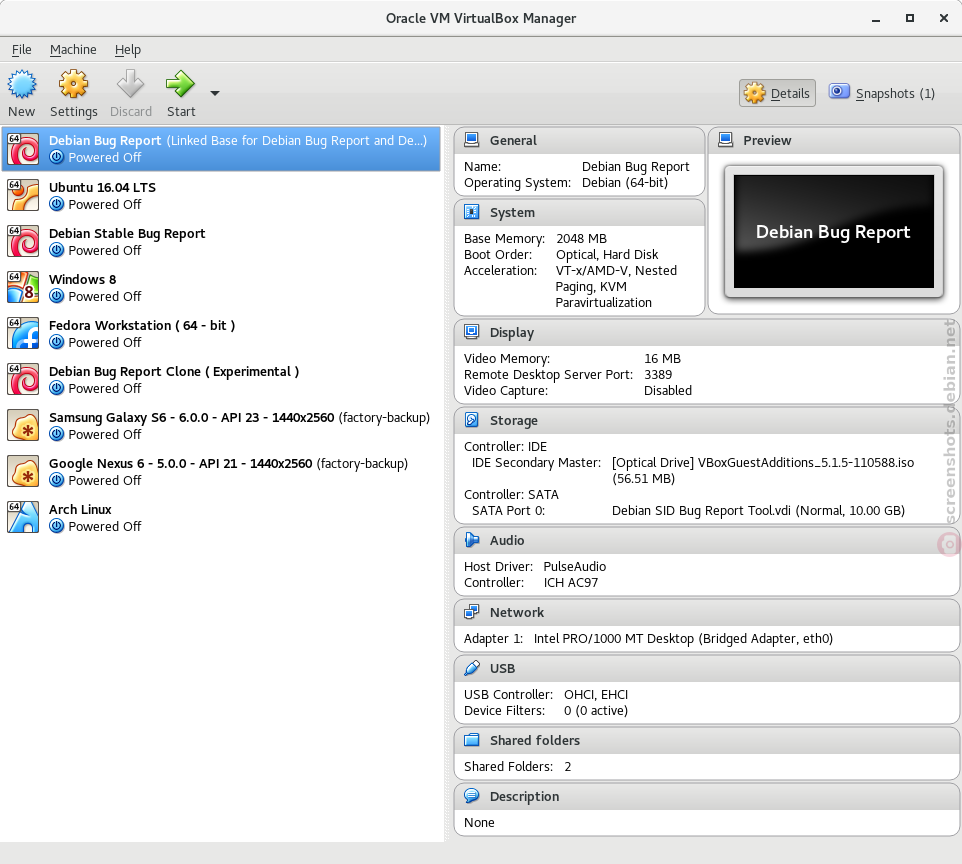Screen dimensions: 962x864
Task: Click Powered Off status icon for Ubuntu
Action: [x=56, y=204]
